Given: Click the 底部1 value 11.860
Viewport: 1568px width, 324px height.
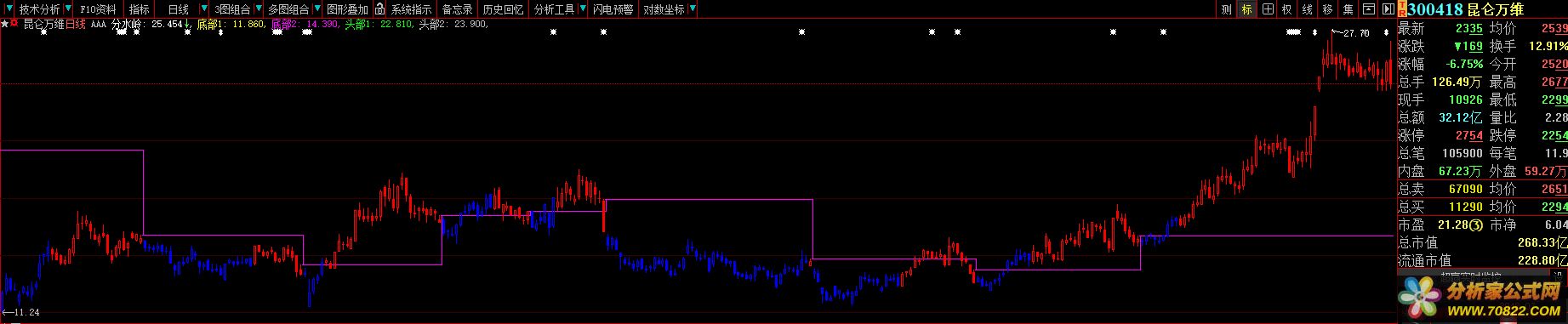Looking at the screenshot, I should point(248,24).
